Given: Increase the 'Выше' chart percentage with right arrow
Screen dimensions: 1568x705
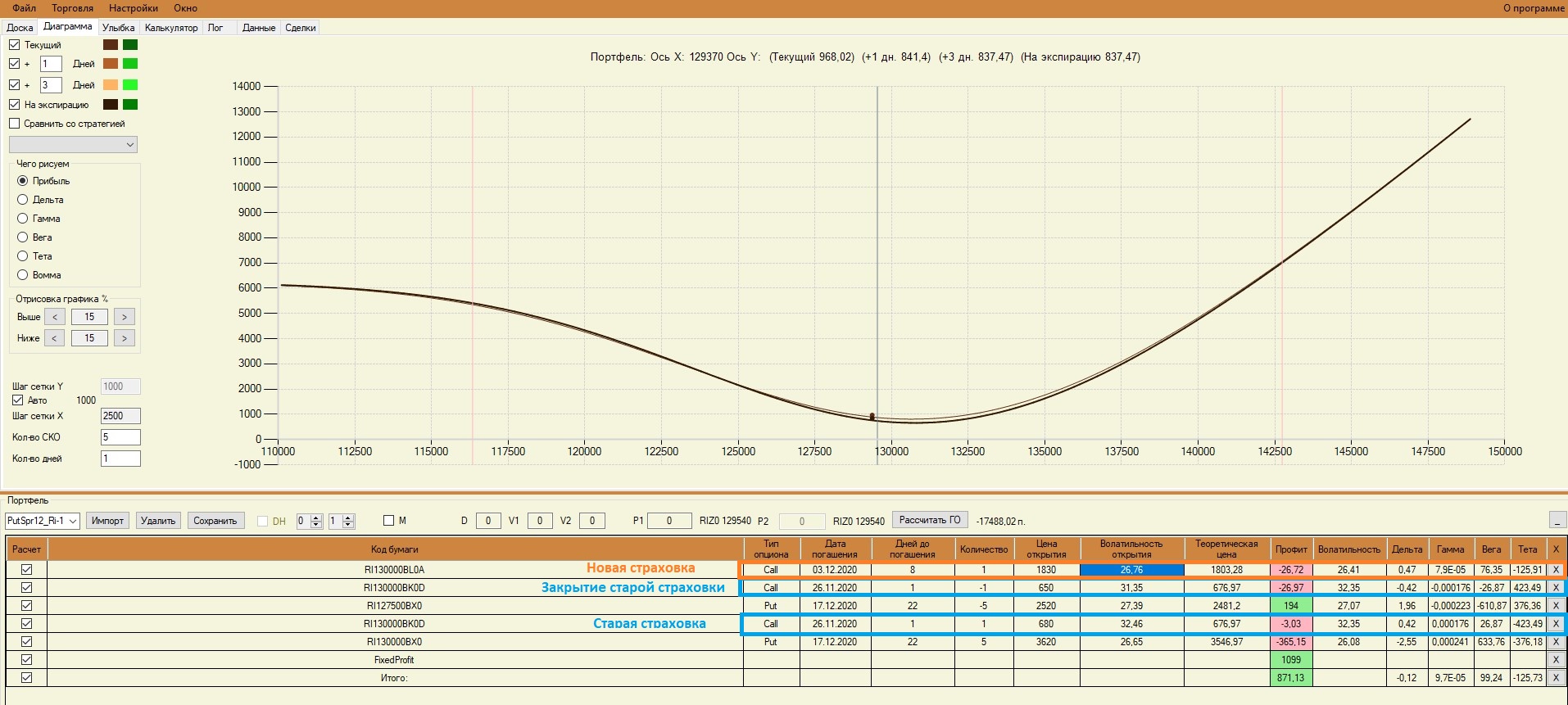Looking at the screenshot, I should click(125, 317).
